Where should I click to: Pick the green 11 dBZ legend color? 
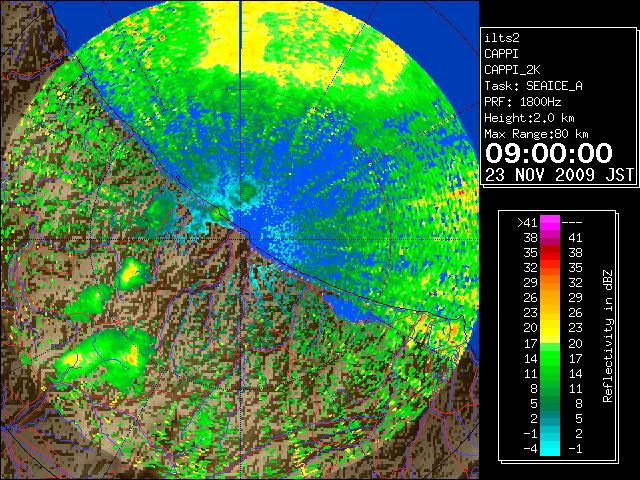click(550, 373)
